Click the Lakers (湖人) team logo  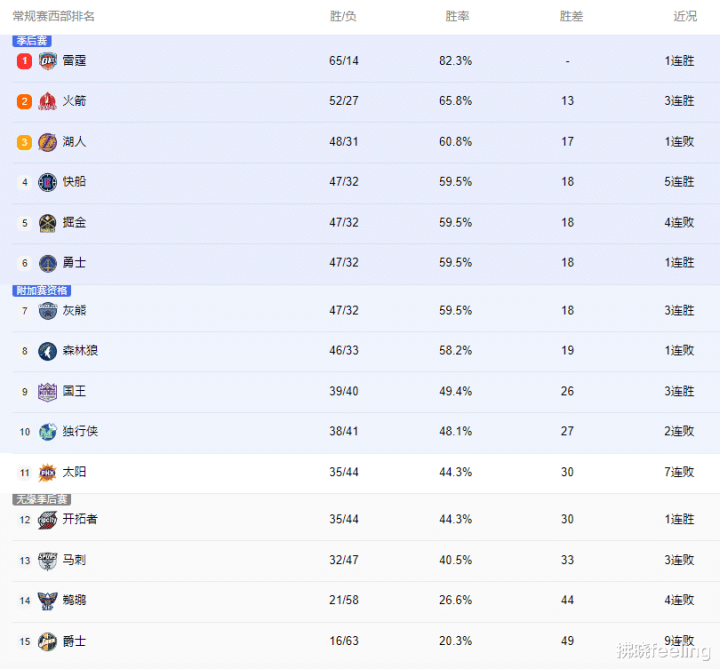[48, 142]
